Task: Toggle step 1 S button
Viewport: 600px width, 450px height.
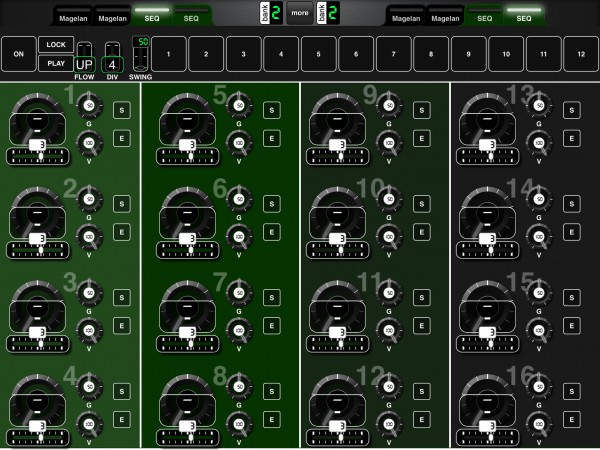Action: click(122, 110)
